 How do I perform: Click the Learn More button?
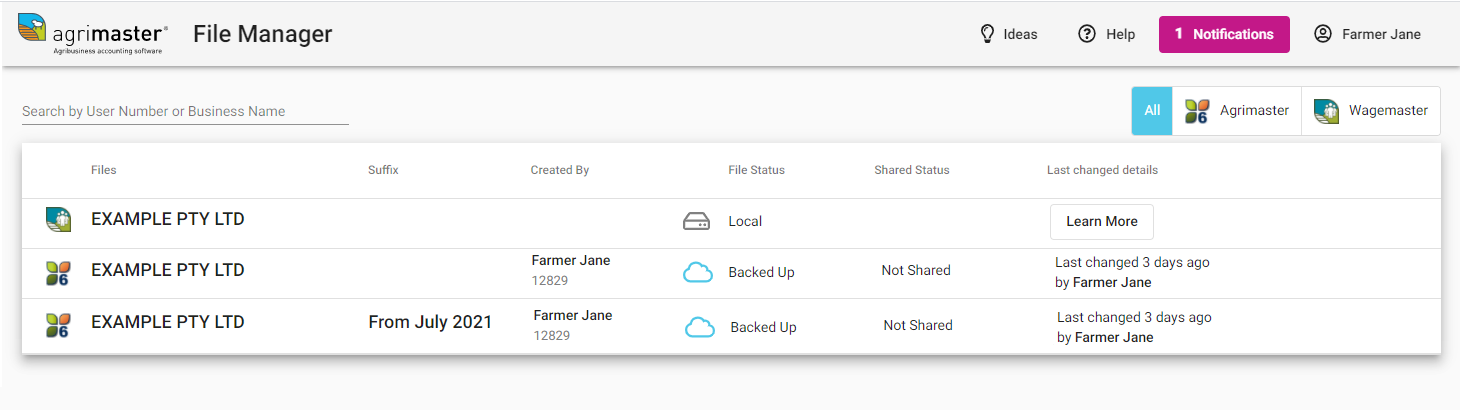(x=1102, y=222)
